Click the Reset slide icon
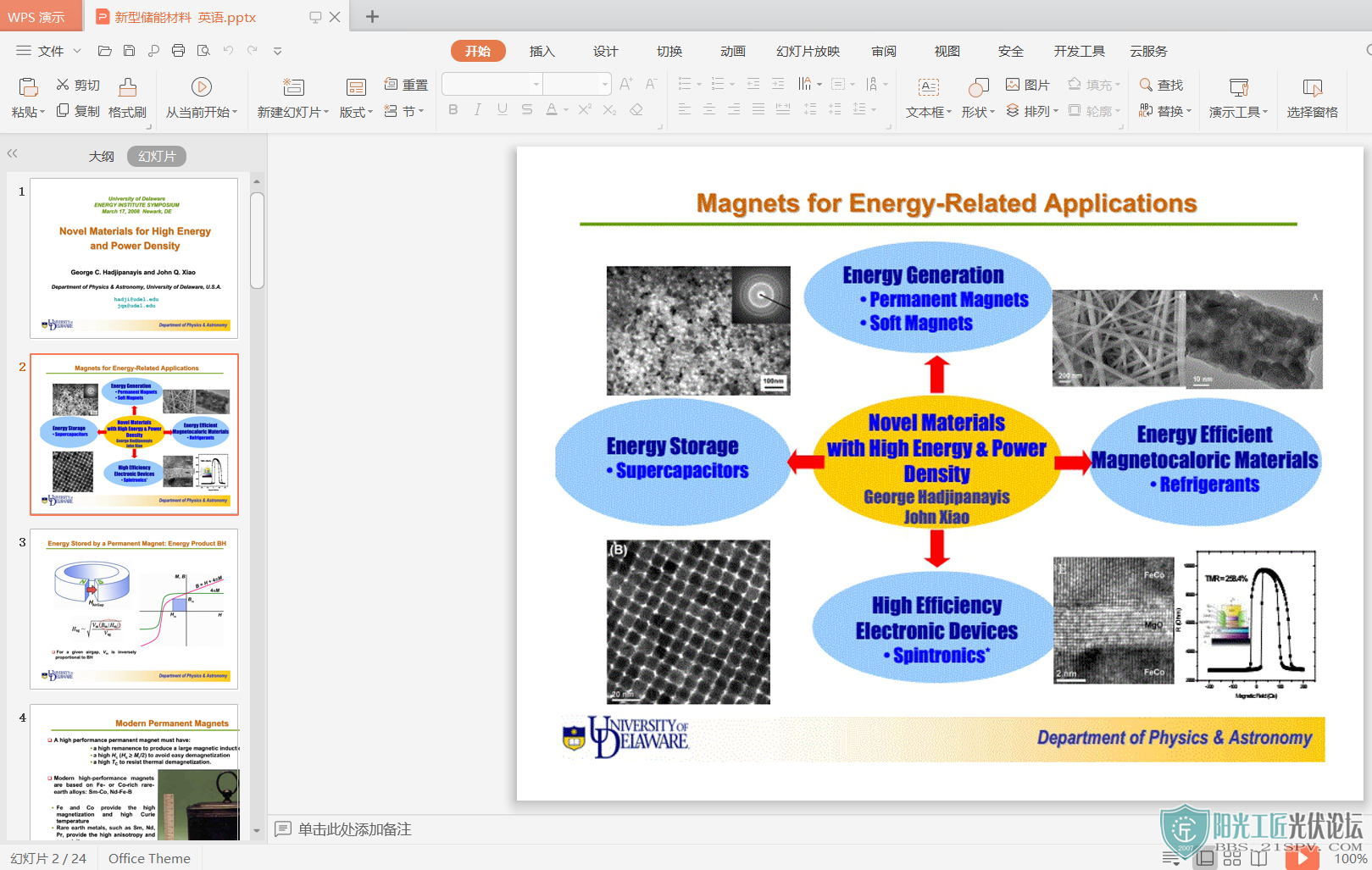Screen dimensions: 1372x870 coord(391,84)
